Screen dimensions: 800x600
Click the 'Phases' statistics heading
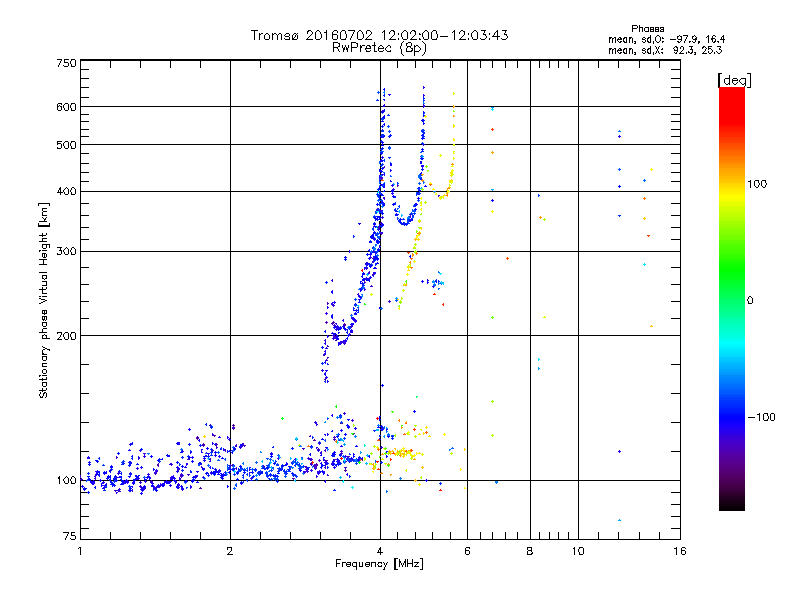coord(647,29)
